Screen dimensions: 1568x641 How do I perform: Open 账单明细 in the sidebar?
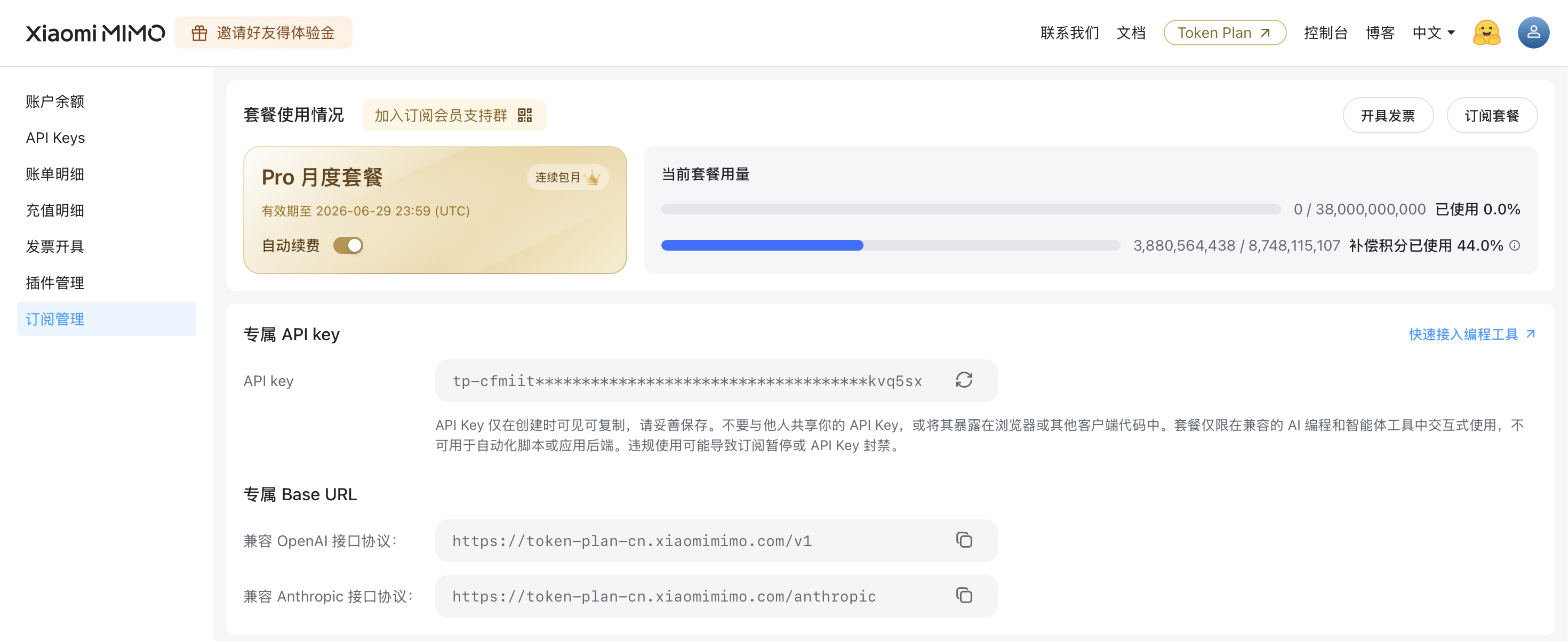107,174
